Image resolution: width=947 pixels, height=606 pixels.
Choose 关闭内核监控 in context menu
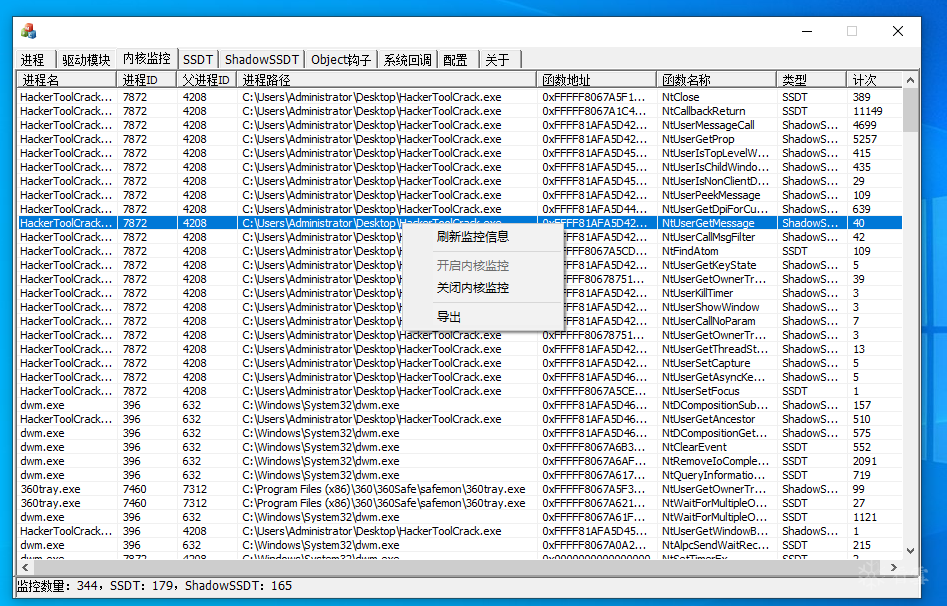click(x=473, y=288)
